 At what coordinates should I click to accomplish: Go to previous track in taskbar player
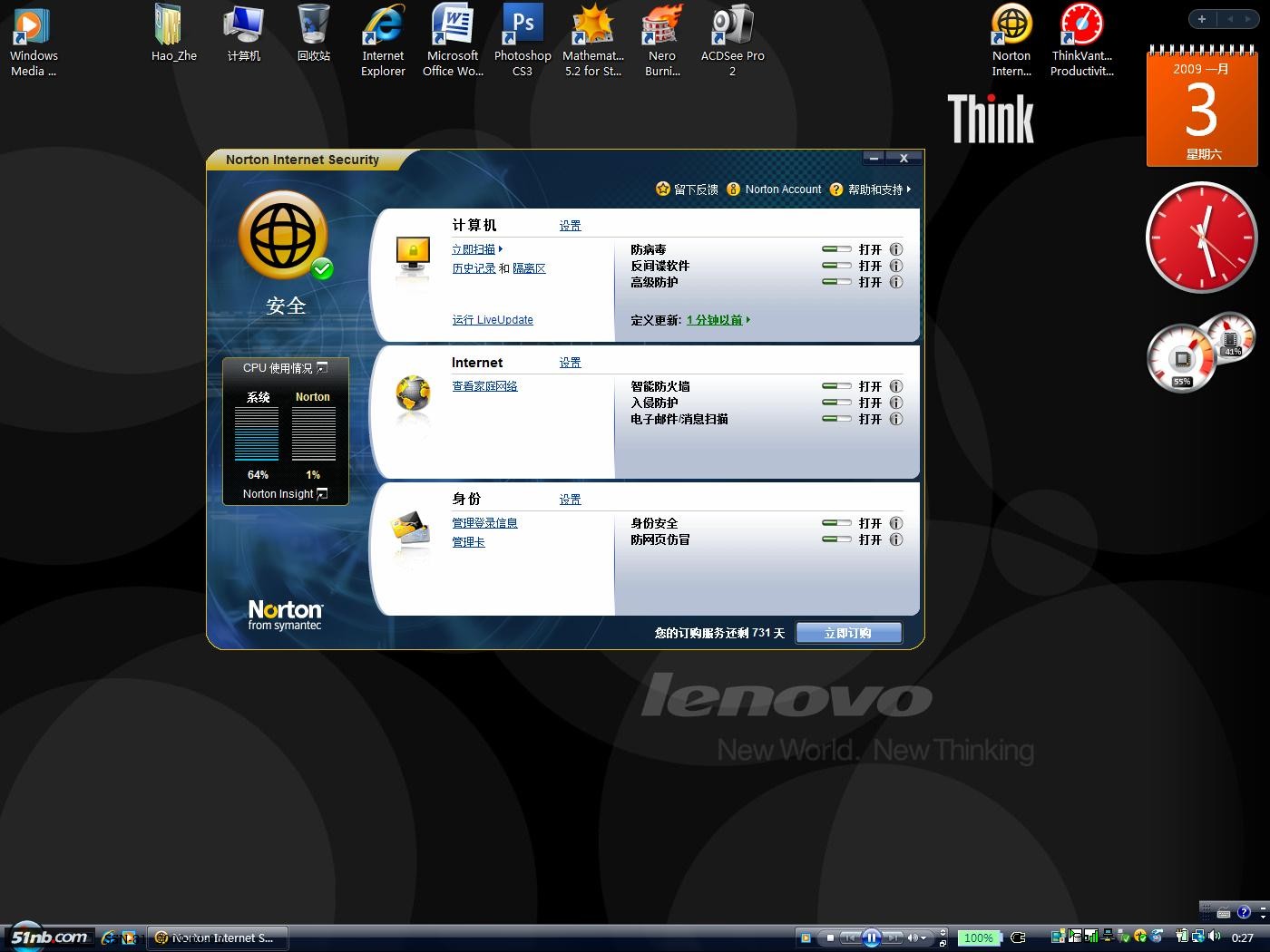tap(850, 937)
